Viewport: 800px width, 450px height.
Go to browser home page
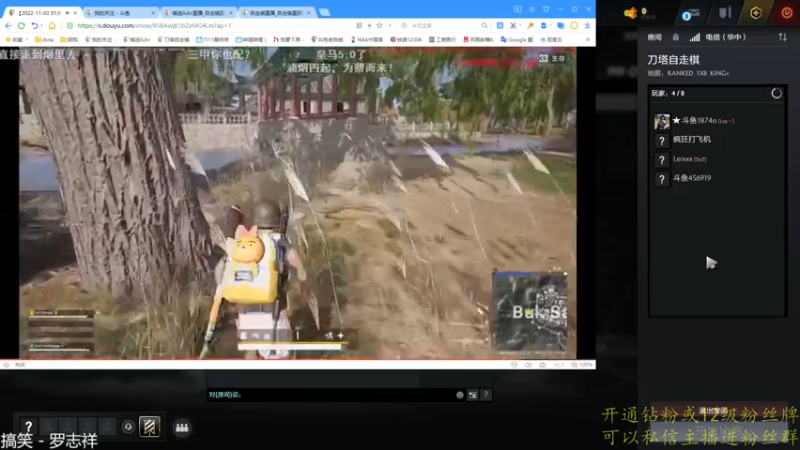tap(52, 26)
